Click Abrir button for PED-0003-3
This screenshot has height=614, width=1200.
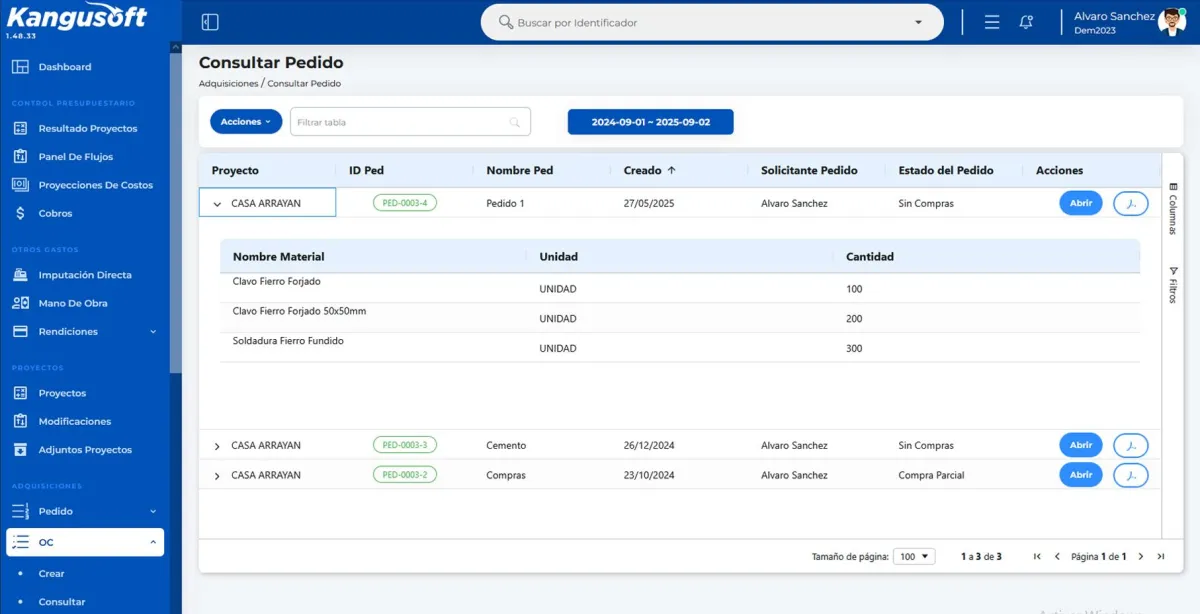(x=1080, y=445)
